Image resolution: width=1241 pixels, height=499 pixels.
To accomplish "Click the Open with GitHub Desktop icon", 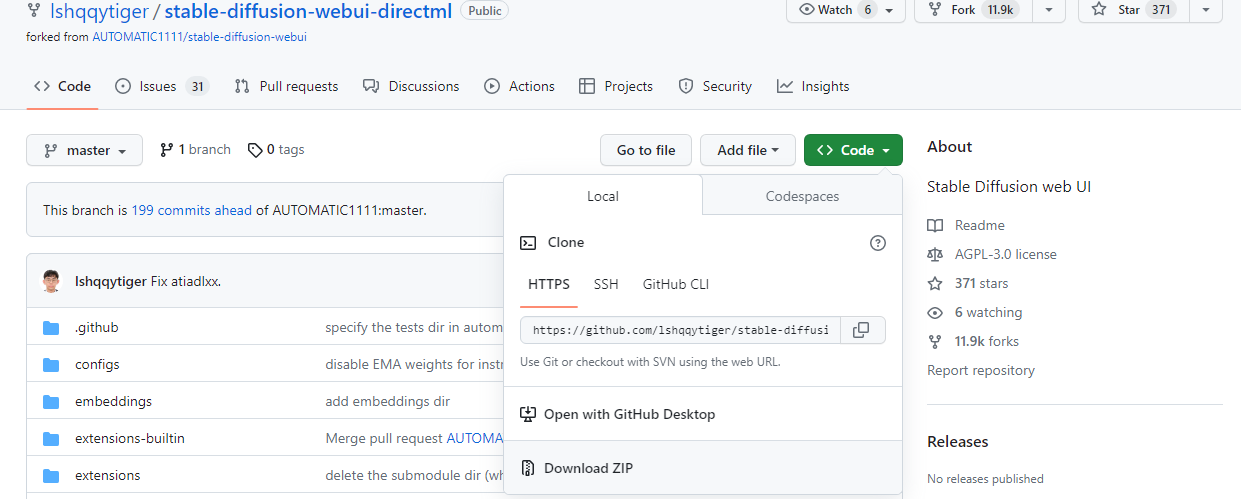I will pyautogui.click(x=527, y=414).
